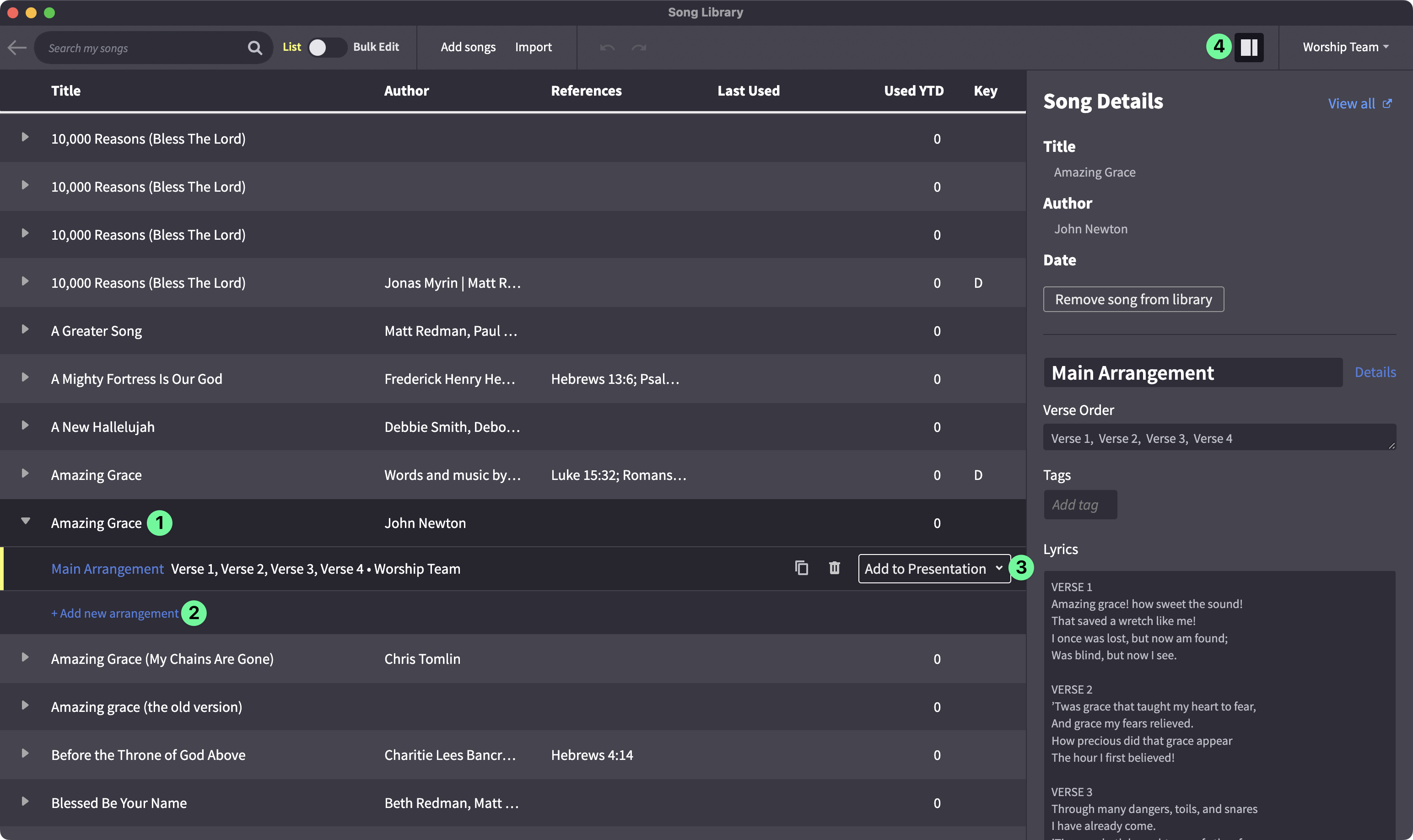The height and width of the screenshot is (840, 1413).
Task: Sort by the Used YTD column header
Action: point(914,91)
